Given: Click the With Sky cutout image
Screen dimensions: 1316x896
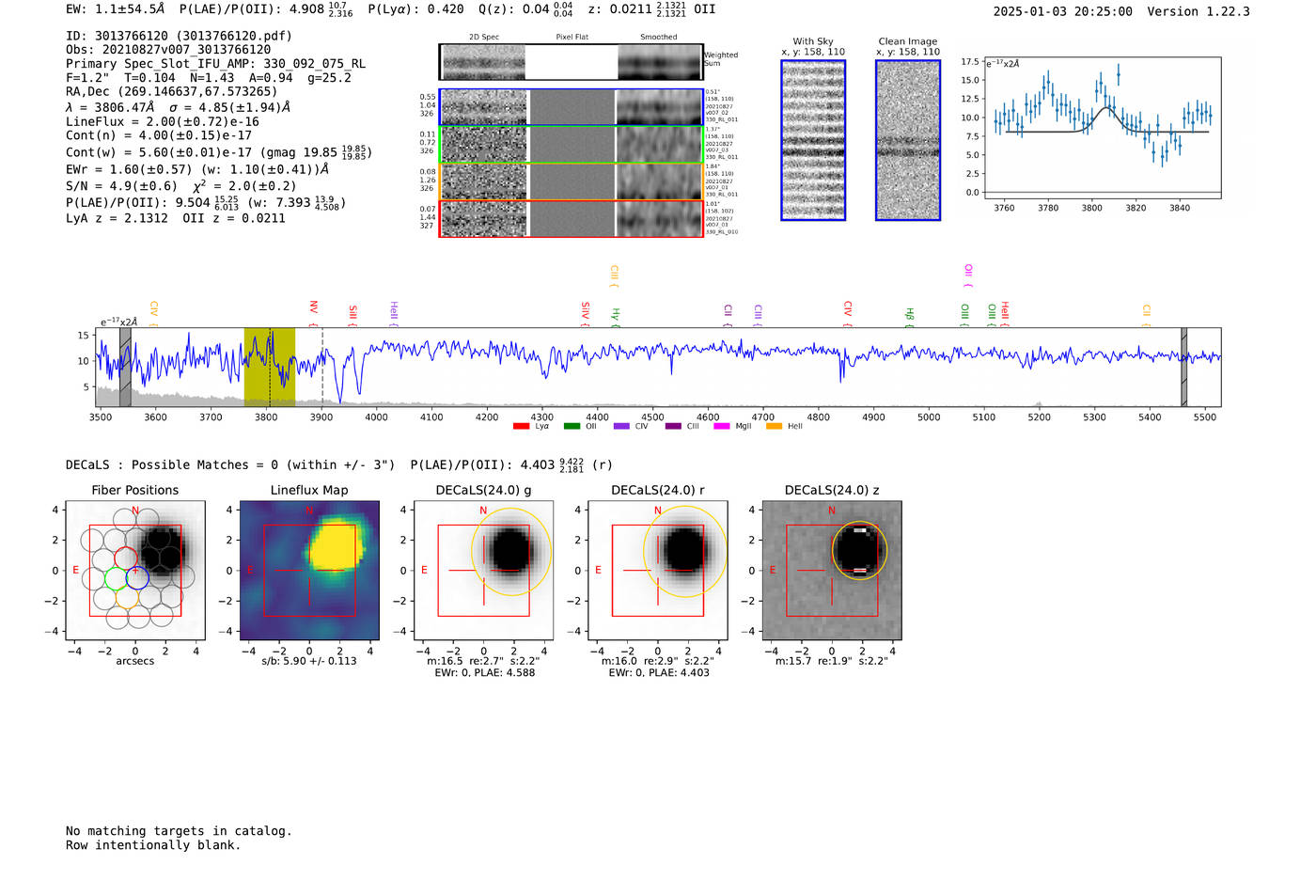Looking at the screenshot, I should [813, 140].
